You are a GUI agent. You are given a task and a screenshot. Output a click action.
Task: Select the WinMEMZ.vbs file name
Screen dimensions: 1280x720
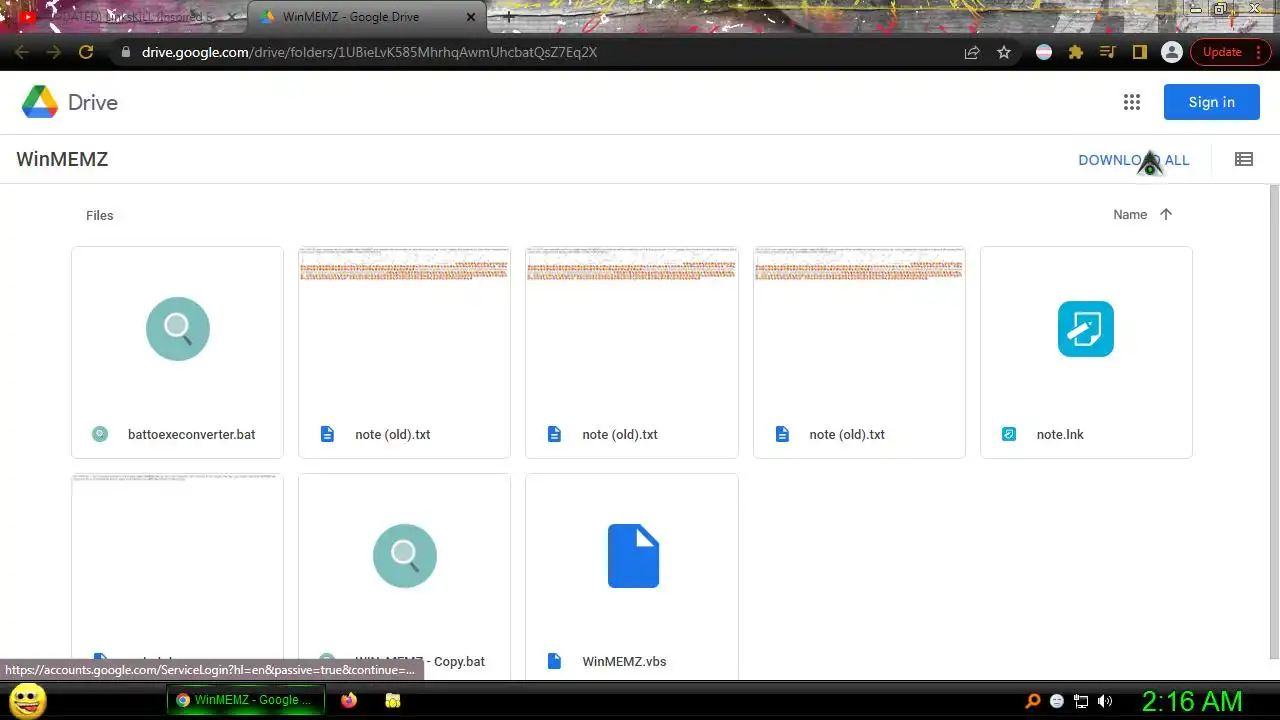[x=624, y=661]
